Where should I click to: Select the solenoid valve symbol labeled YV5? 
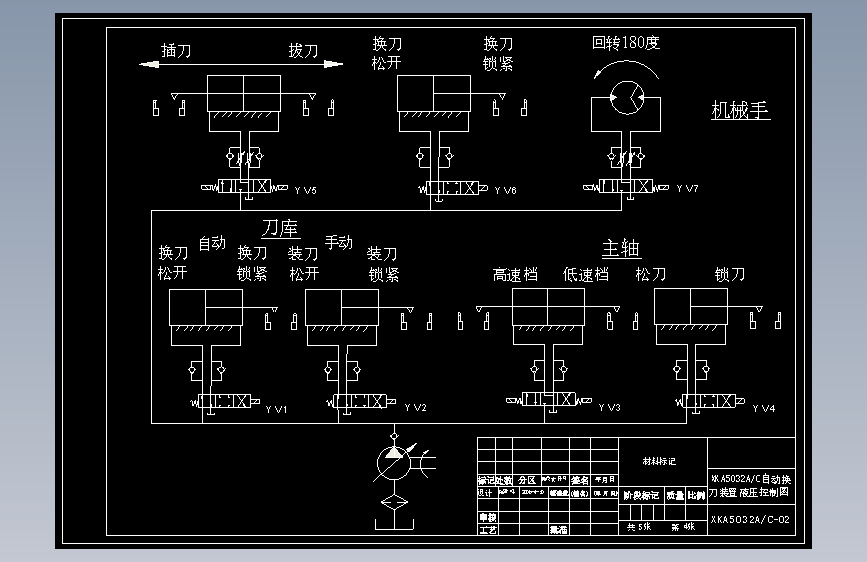point(244,186)
